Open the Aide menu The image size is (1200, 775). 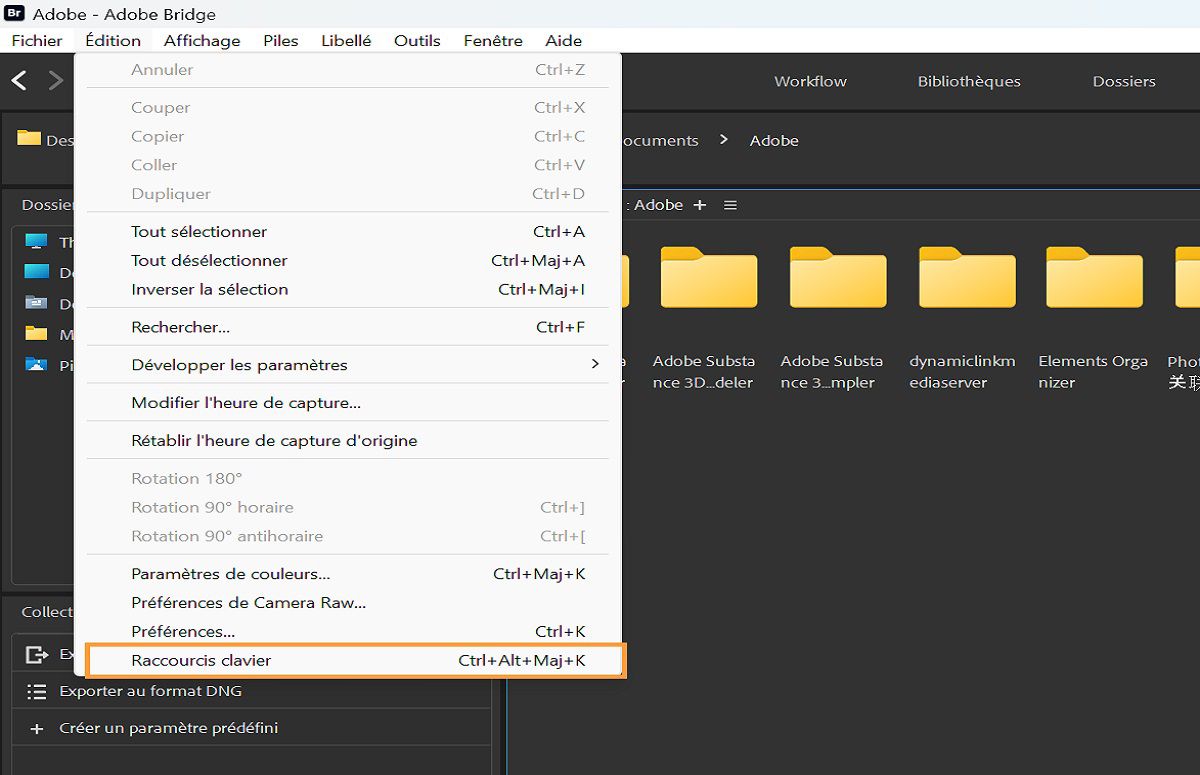[x=564, y=41]
